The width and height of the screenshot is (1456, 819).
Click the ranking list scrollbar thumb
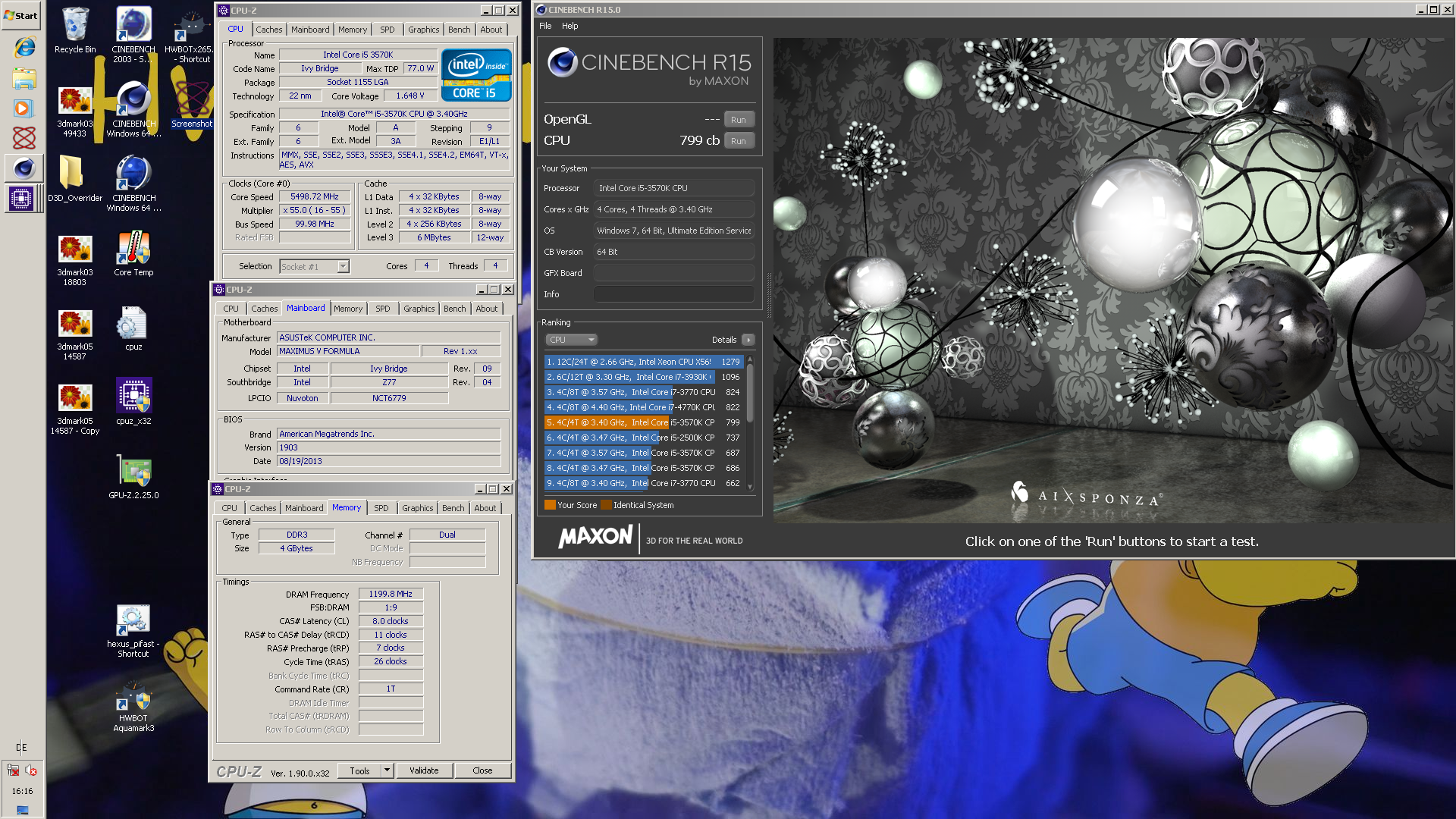pyautogui.click(x=750, y=394)
